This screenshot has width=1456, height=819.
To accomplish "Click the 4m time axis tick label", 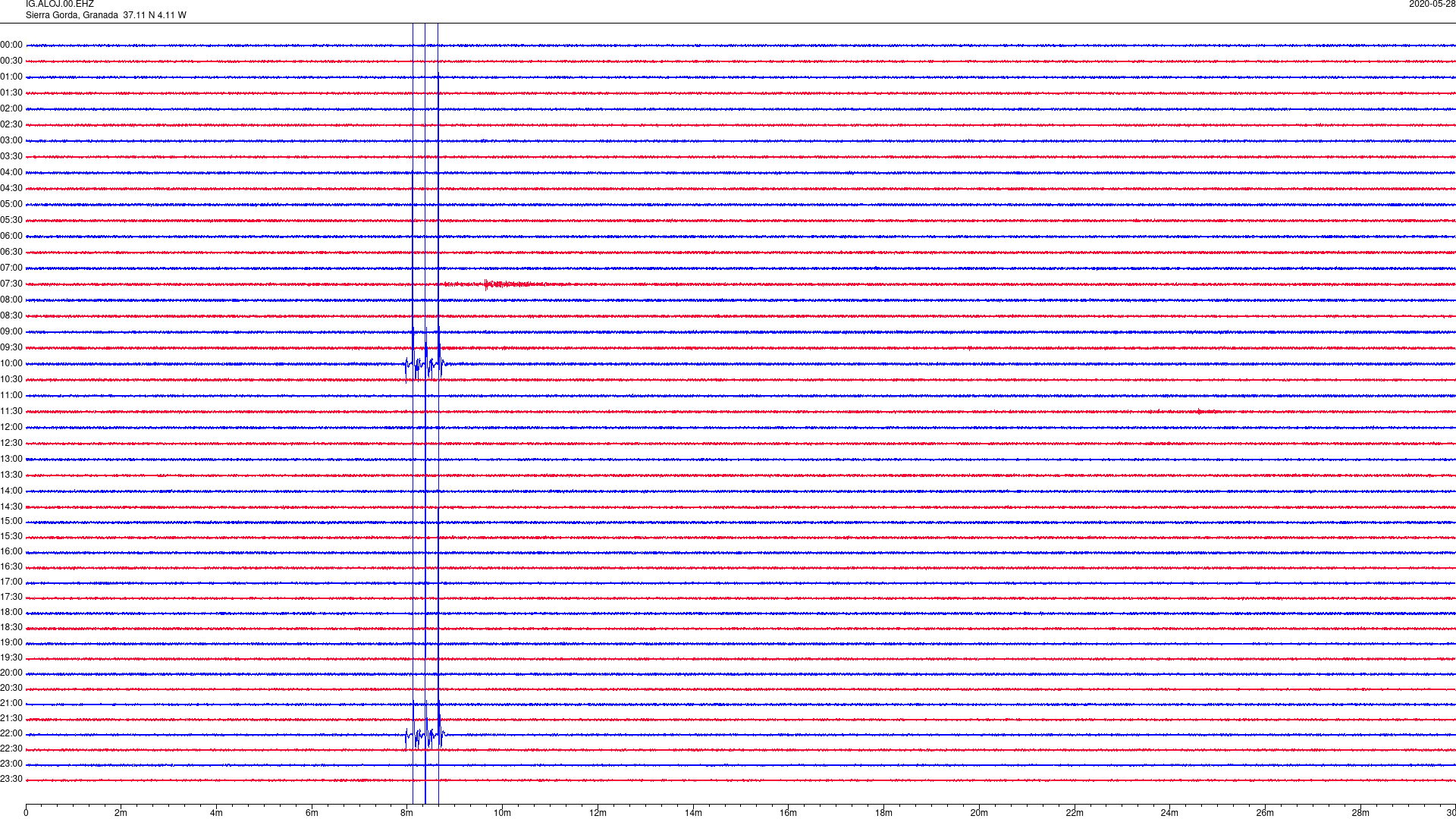I will (216, 813).
